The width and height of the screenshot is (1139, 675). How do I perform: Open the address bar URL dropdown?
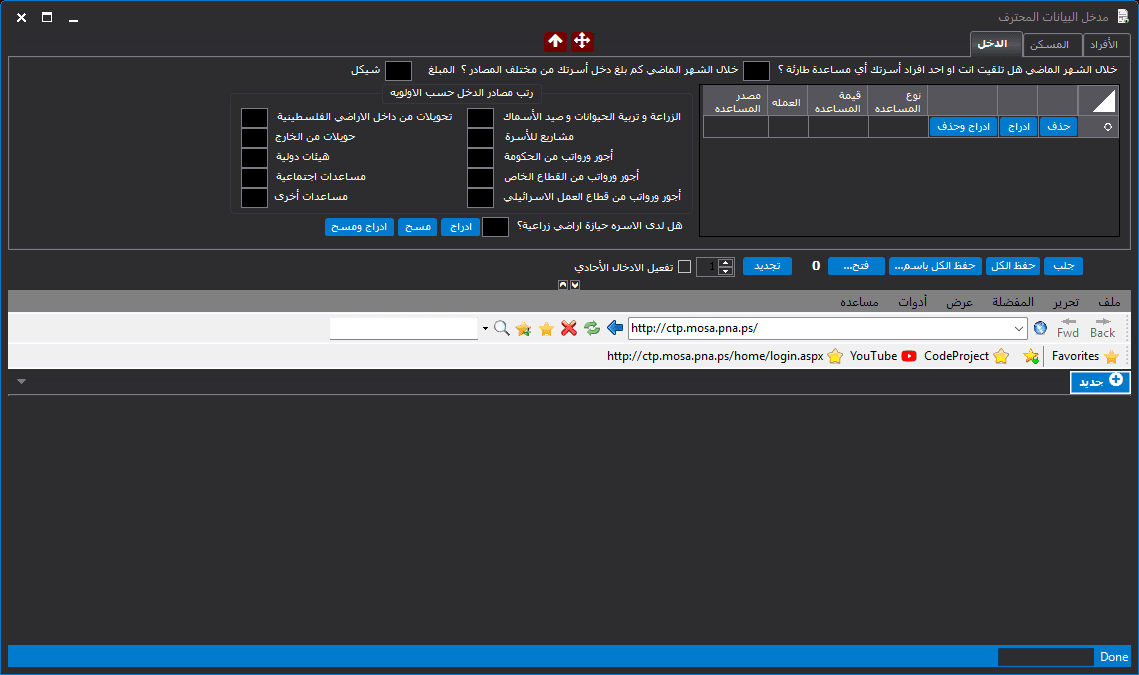click(1018, 328)
